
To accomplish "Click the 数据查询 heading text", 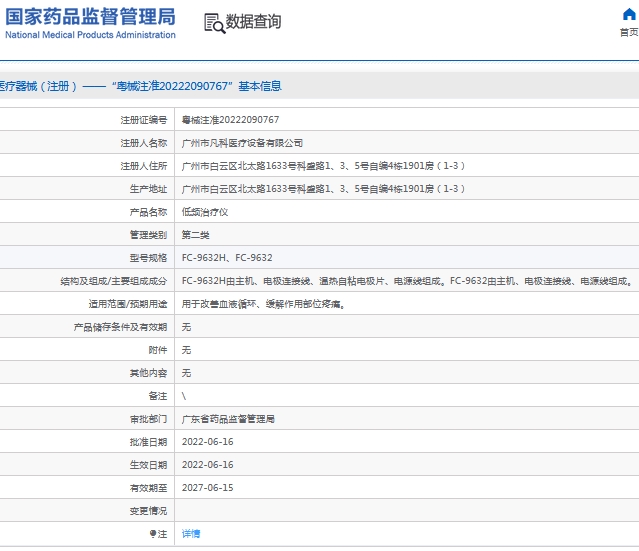I will (x=253, y=22).
